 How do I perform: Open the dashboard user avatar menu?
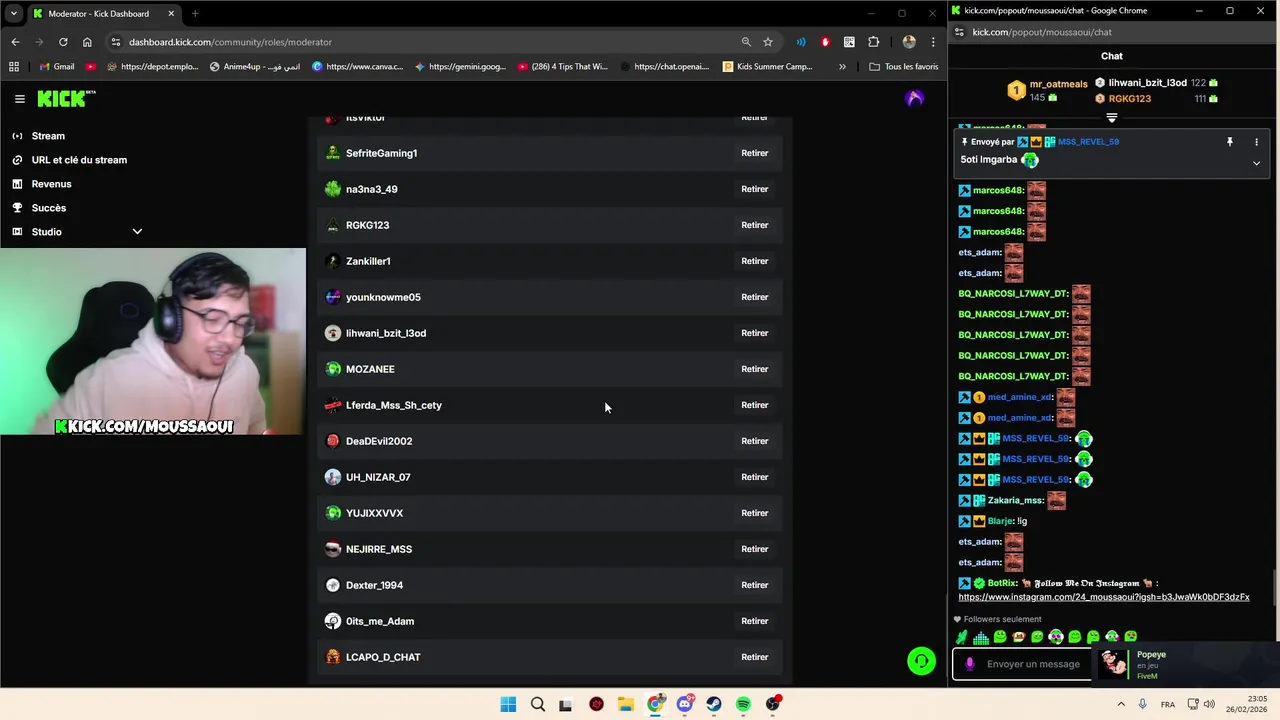point(913,98)
